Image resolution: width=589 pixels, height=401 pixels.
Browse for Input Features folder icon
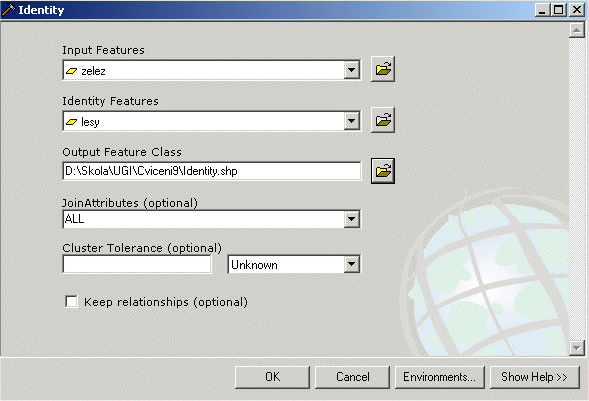(383, 69)
